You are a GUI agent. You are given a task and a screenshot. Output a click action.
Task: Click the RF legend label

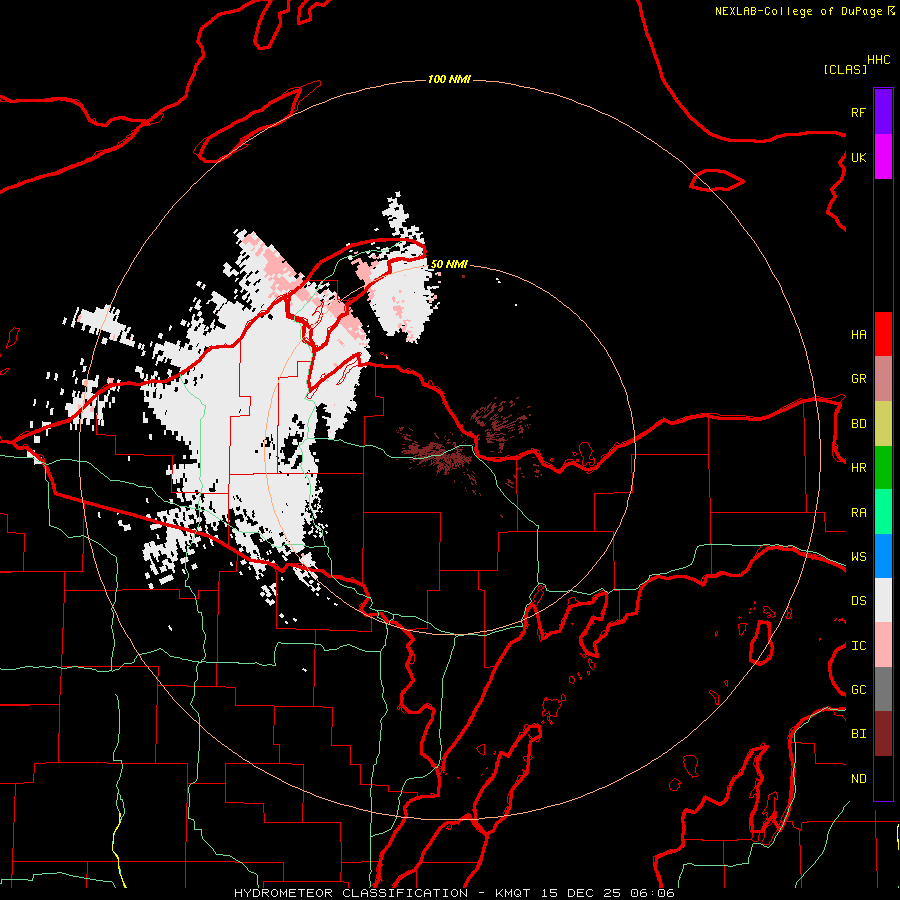[858, 112]
